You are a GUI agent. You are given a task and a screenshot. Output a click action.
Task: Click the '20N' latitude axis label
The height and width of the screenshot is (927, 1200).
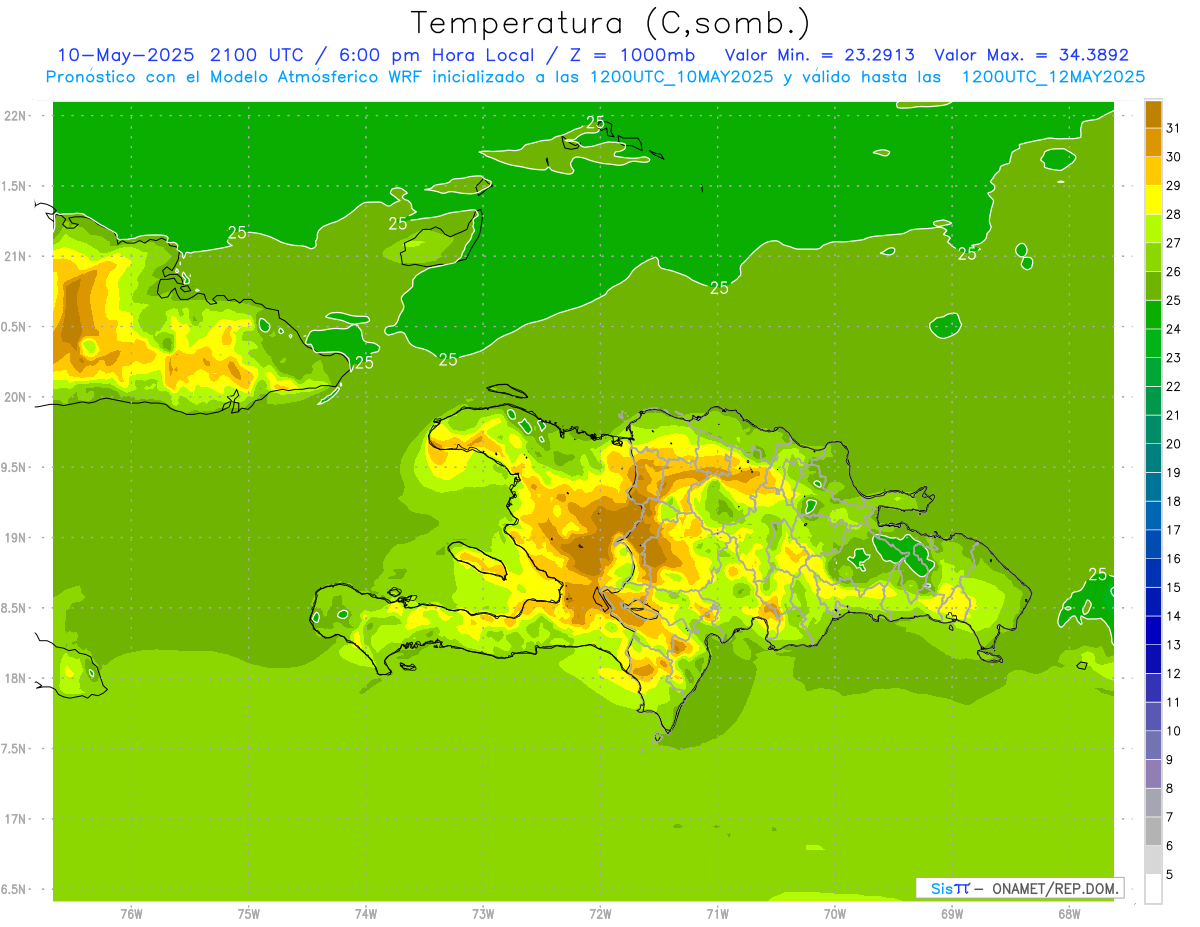point(16,397)
